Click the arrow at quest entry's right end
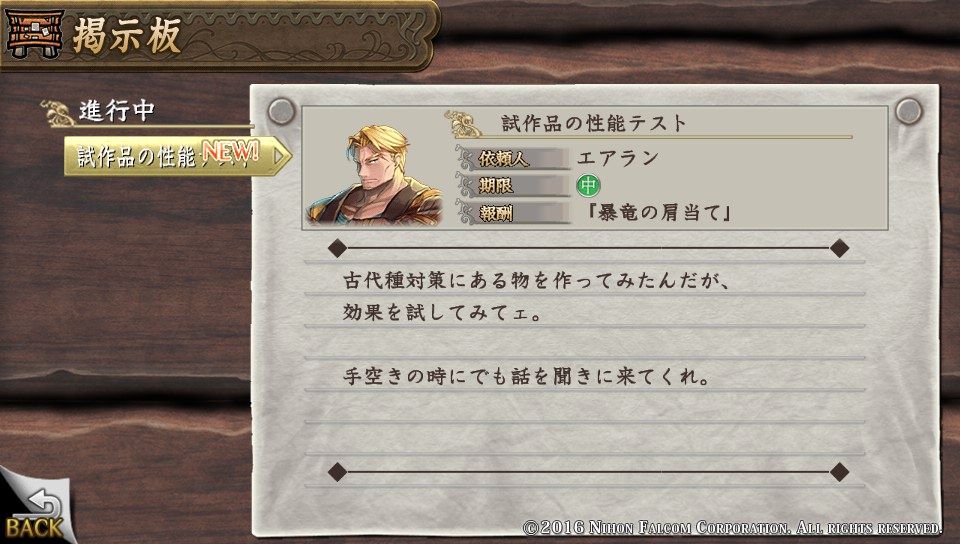Viewport: 960px width, 544px height. pyautogui.click(x=279, y=156)
